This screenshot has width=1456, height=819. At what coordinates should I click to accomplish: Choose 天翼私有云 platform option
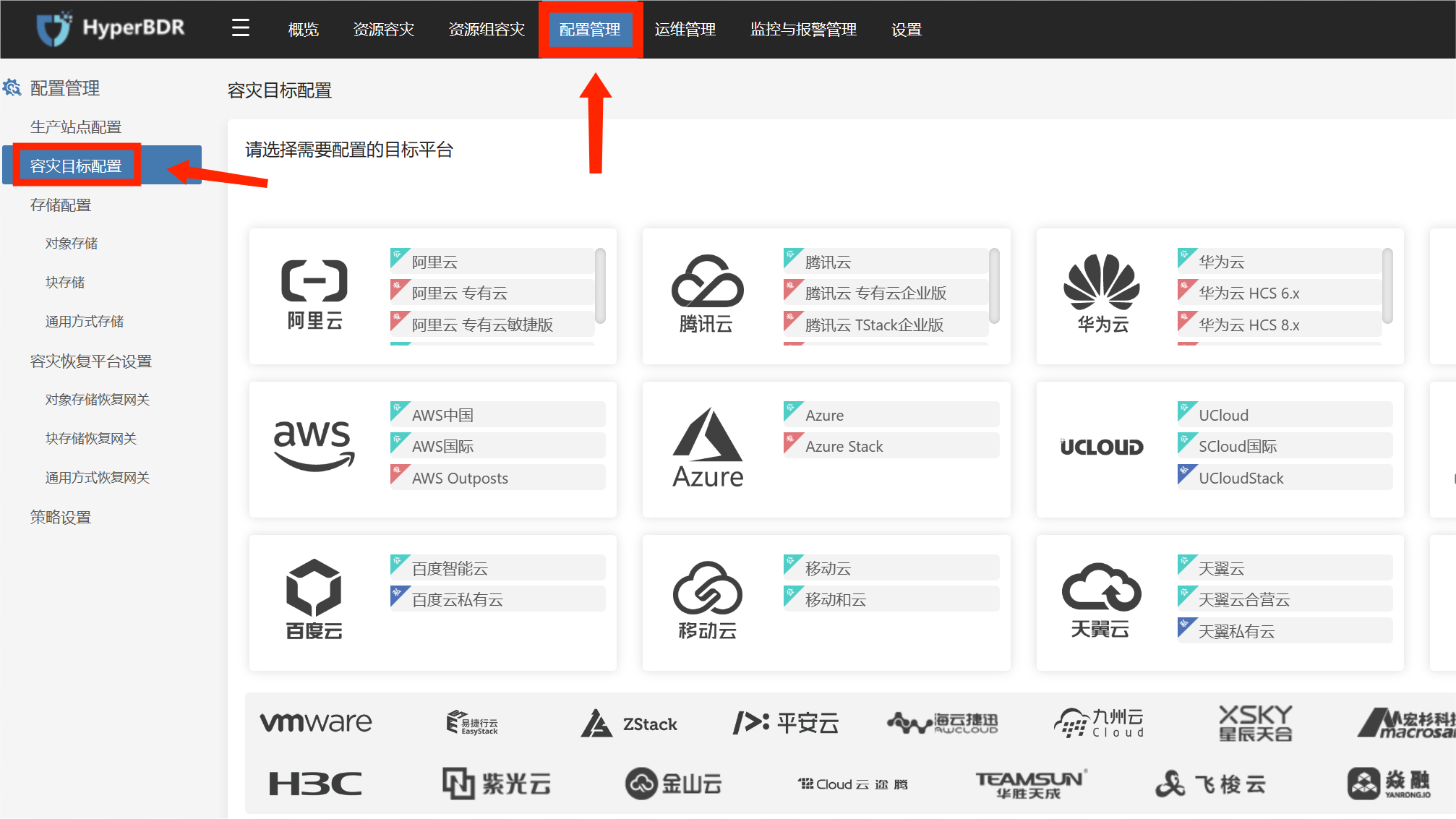[1285, 631]
